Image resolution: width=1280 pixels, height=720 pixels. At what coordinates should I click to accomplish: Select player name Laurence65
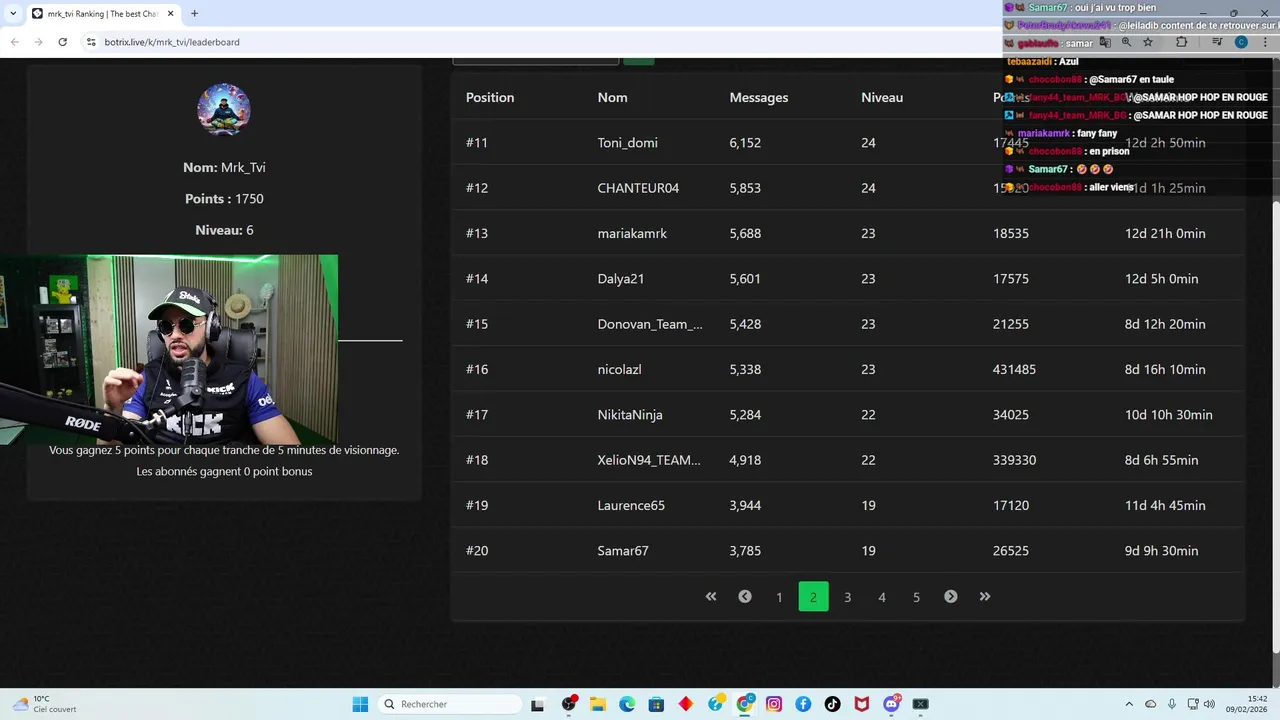coord(631,505)
